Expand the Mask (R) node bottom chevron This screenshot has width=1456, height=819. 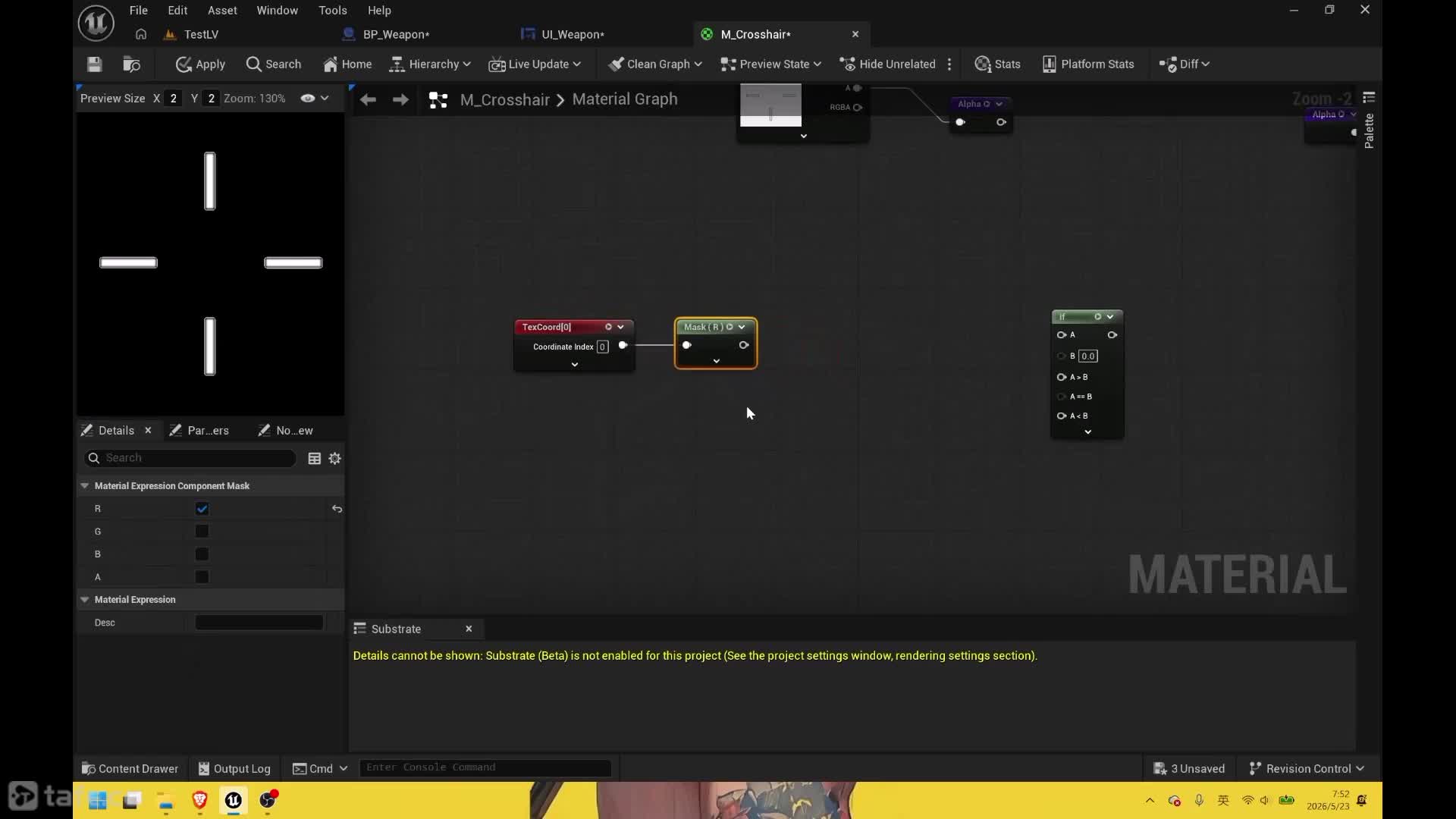point(716,362)
